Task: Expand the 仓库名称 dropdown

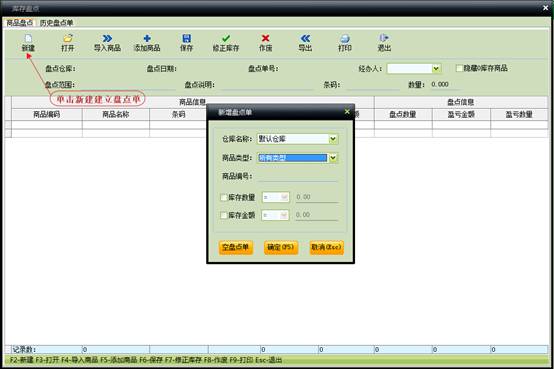Action: pyautogui.click(x=333, y=139)
